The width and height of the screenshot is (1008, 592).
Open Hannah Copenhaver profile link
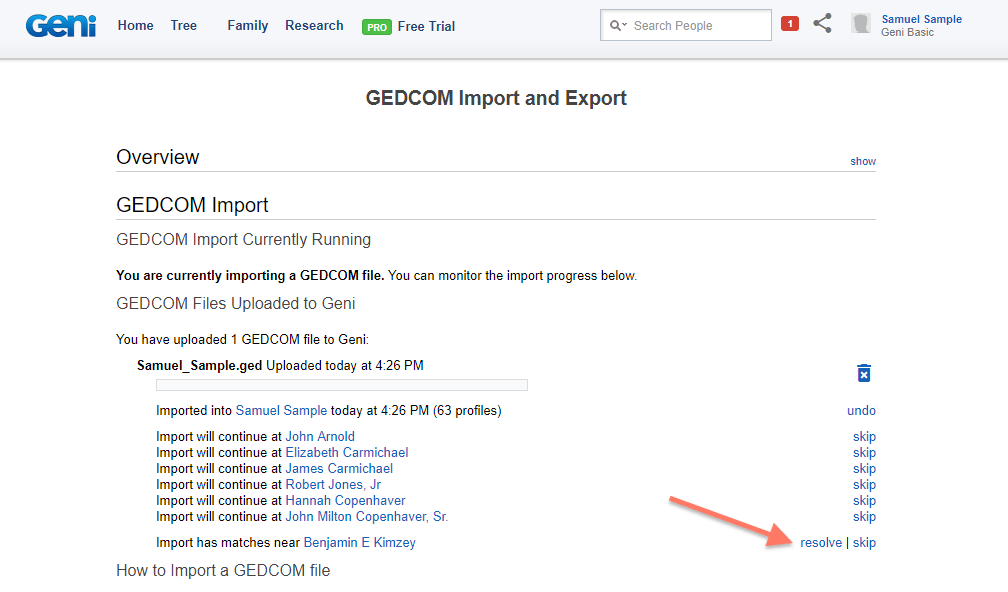coord(345,501)
